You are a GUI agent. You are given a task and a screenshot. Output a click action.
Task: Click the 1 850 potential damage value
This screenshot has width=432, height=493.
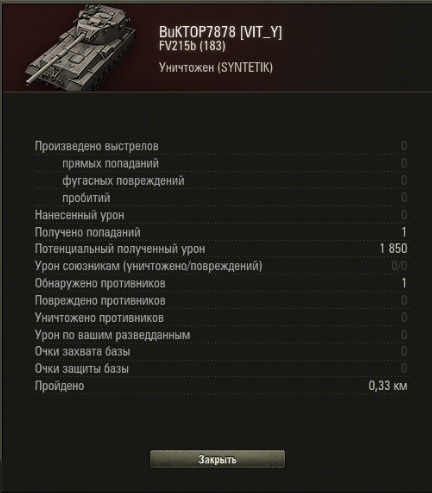tap(393, 249)
